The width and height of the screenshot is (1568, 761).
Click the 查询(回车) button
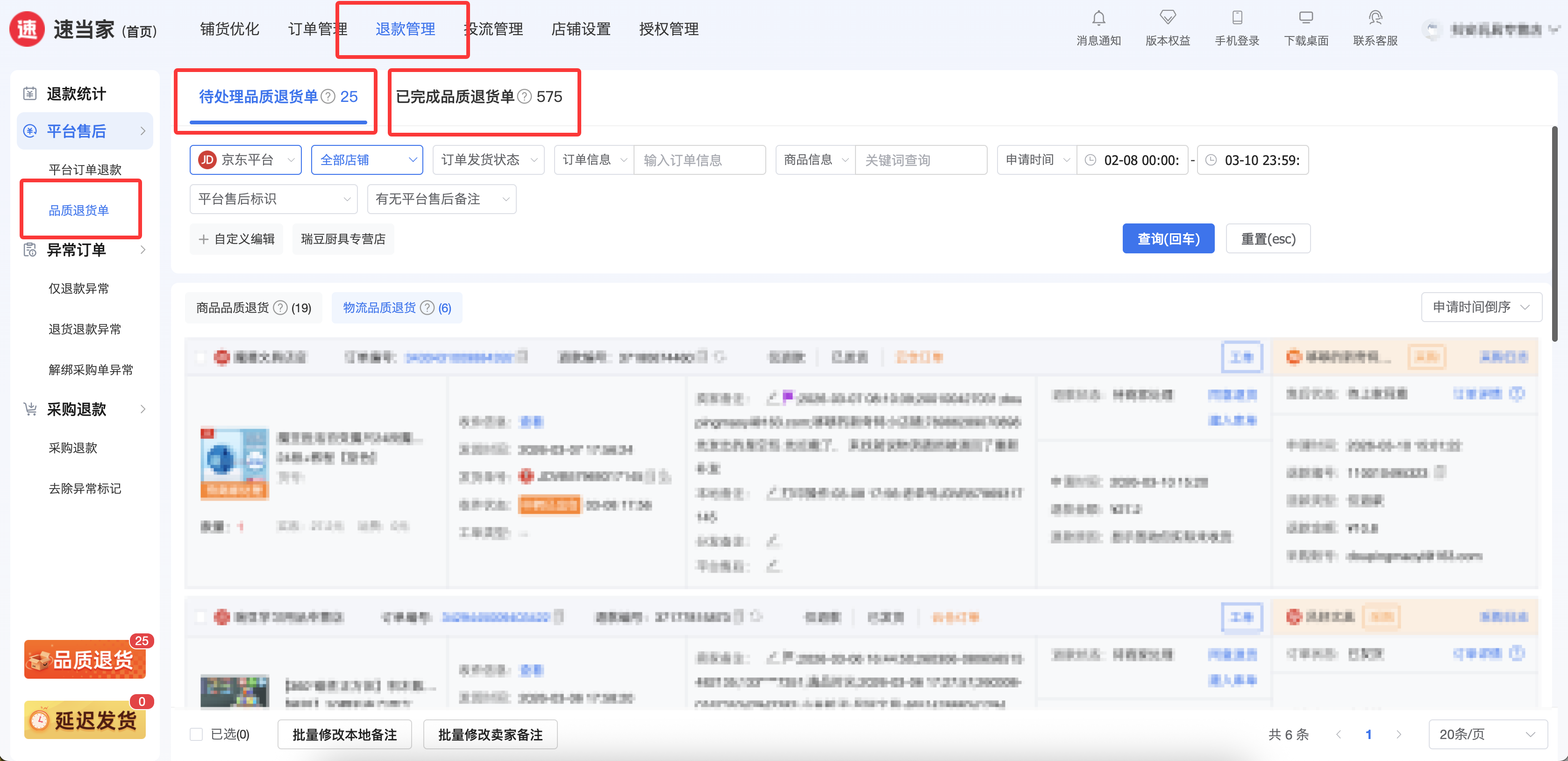click(1168, 239)
